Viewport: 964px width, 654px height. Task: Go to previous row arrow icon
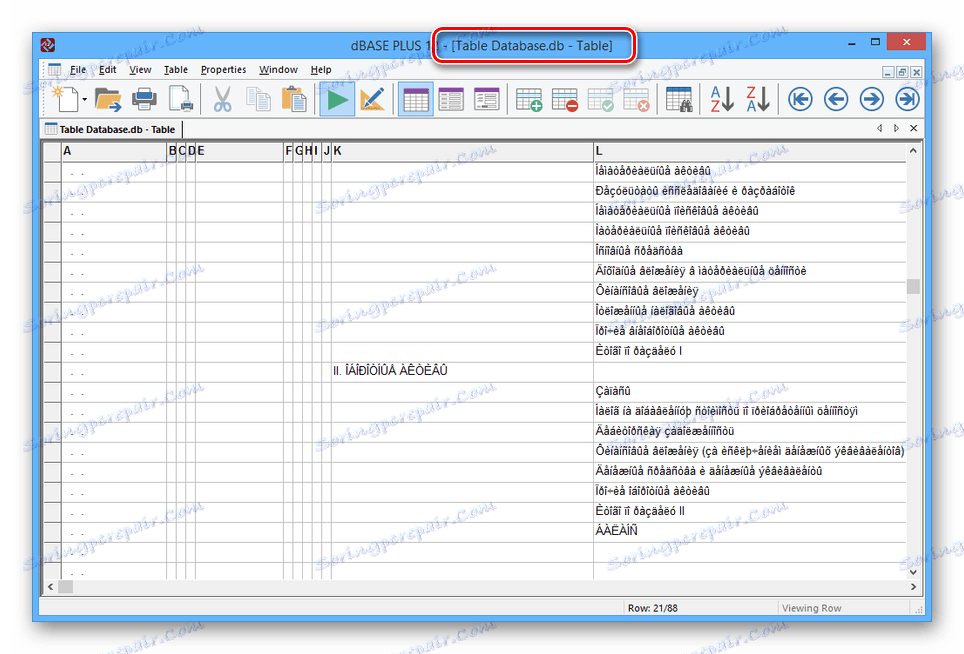(x=836, y=99)
